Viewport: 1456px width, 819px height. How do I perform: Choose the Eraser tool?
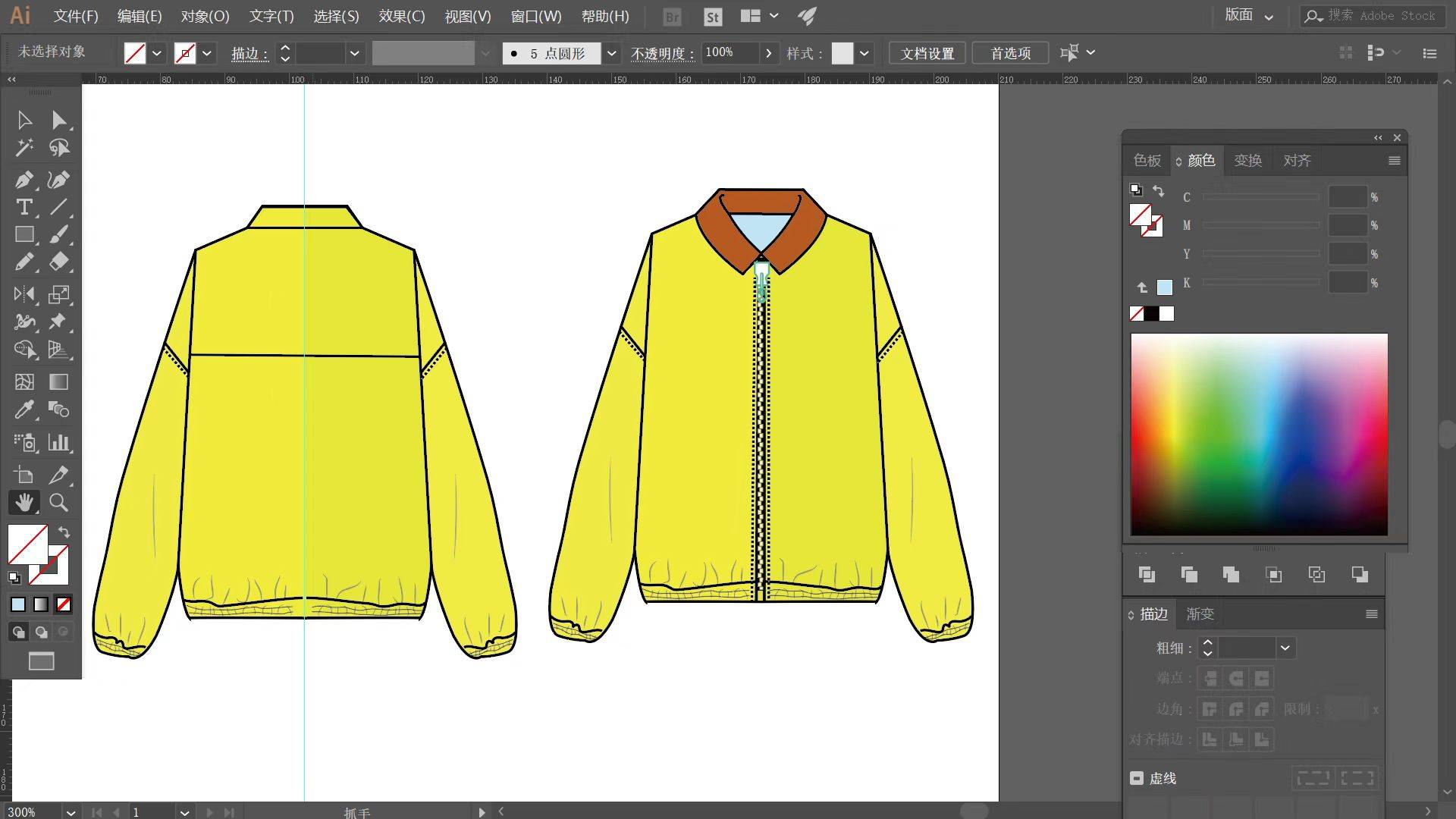(x=58, y=262)
